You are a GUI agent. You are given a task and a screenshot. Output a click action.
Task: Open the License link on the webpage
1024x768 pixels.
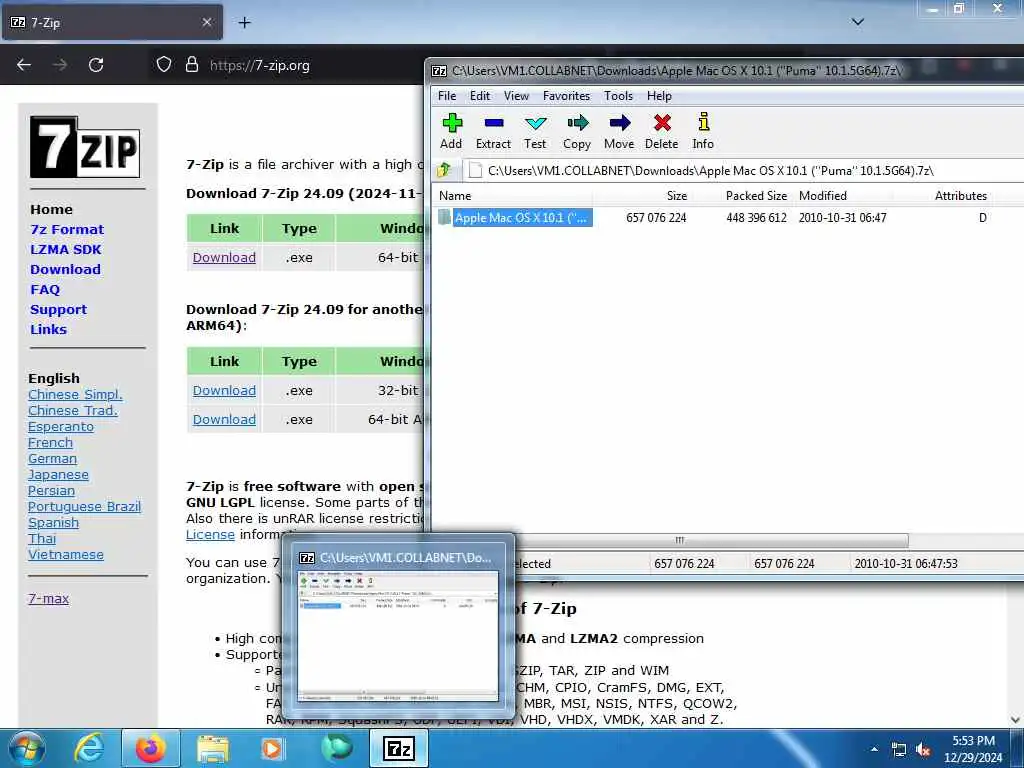point(210,534)
